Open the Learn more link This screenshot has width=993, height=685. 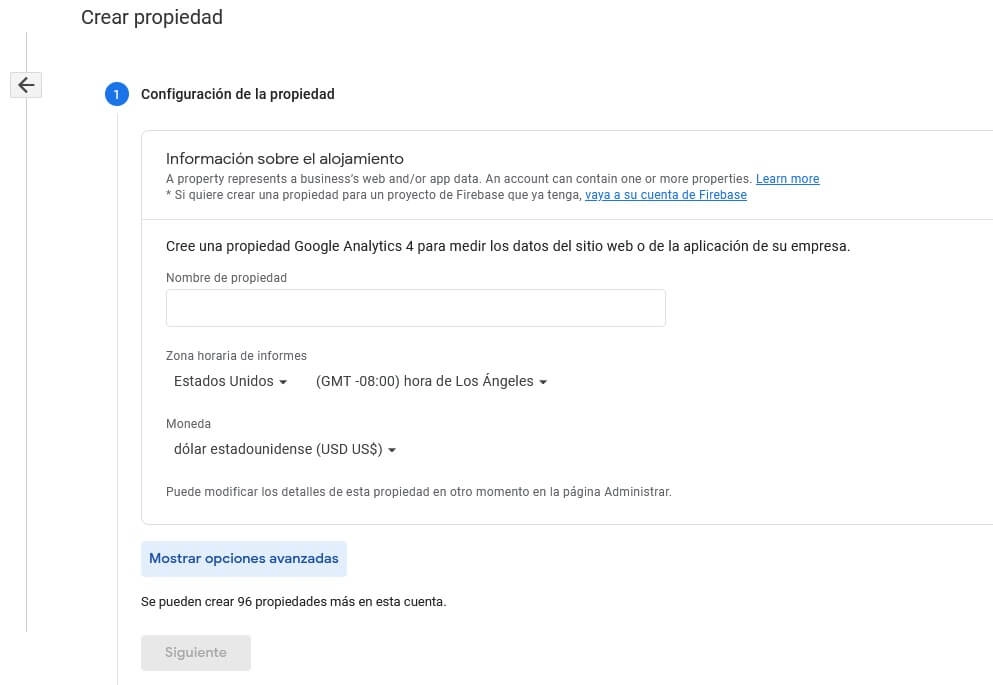tap(787, 179)
